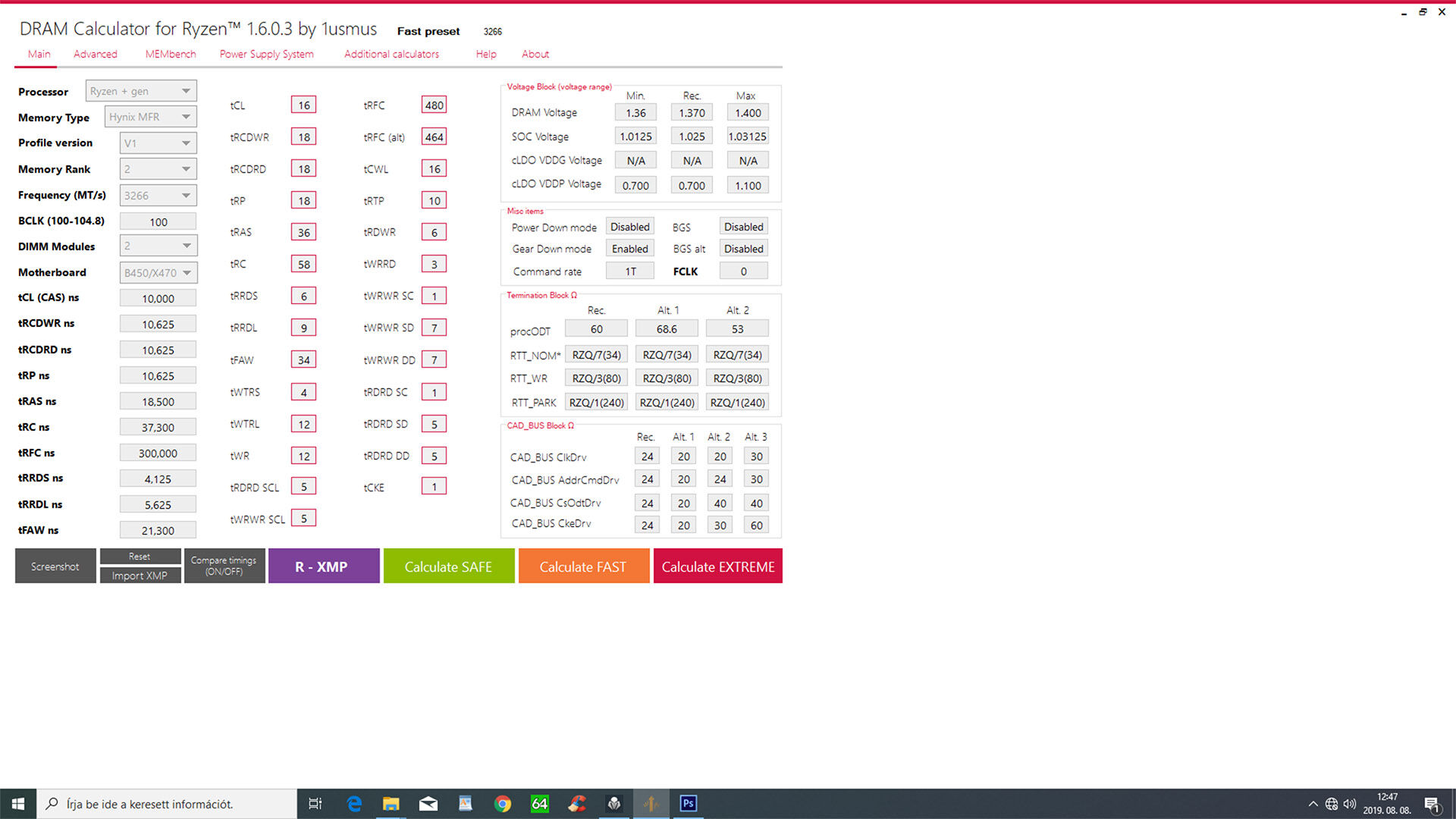Open the document editor taskbar icon
This screenshot has height=819, width=1456.
point(465,804)
